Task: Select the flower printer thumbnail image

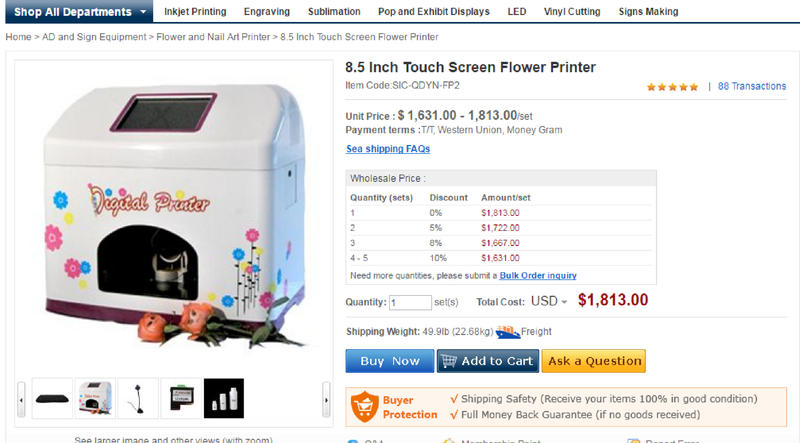Action: point(95,399)
